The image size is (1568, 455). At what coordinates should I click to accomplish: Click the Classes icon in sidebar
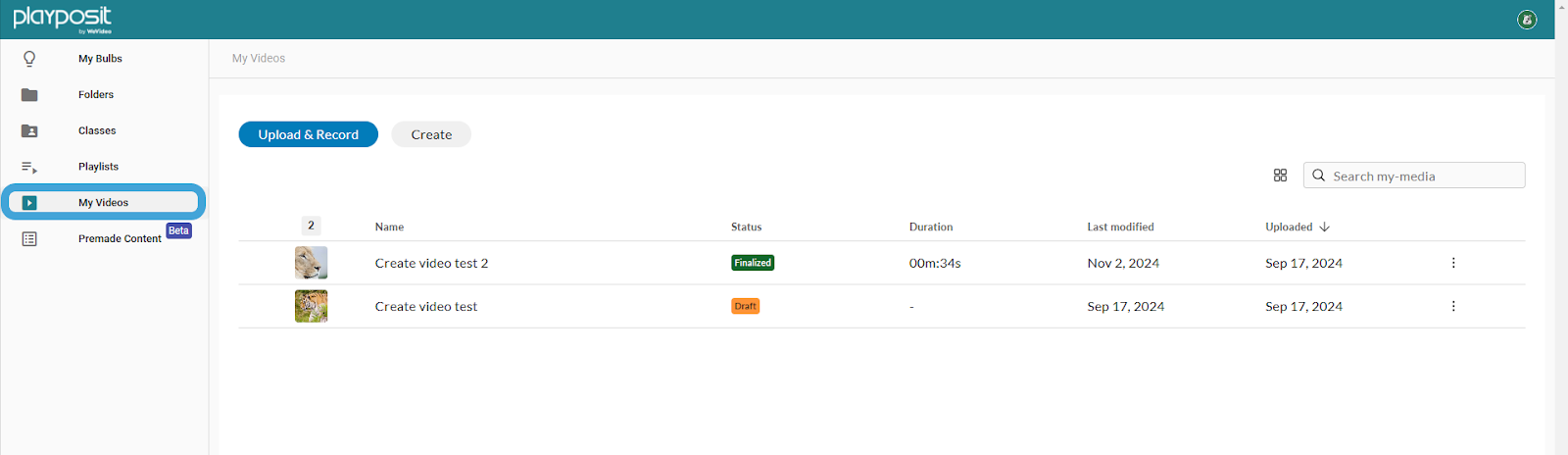29,130
